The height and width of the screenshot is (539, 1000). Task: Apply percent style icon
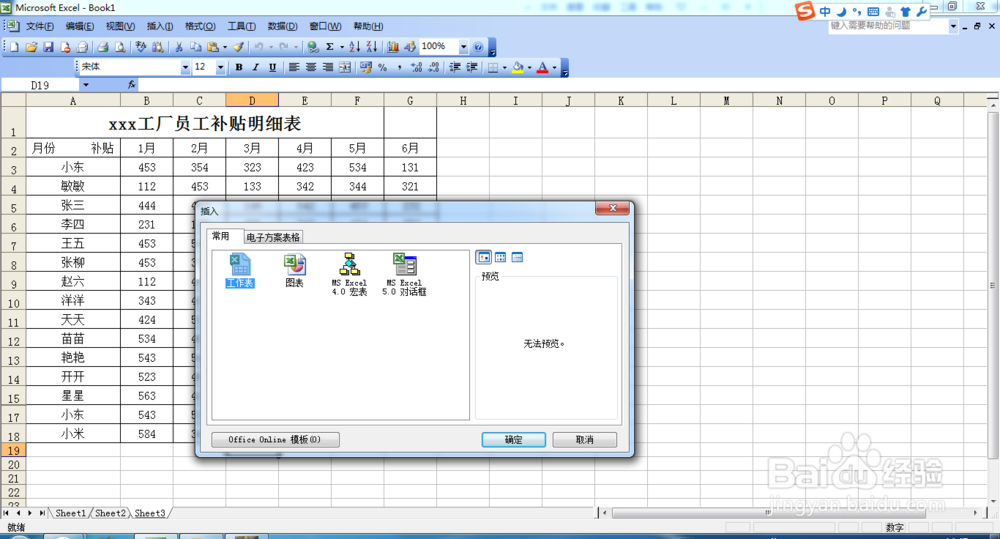(x=382, y=67)
